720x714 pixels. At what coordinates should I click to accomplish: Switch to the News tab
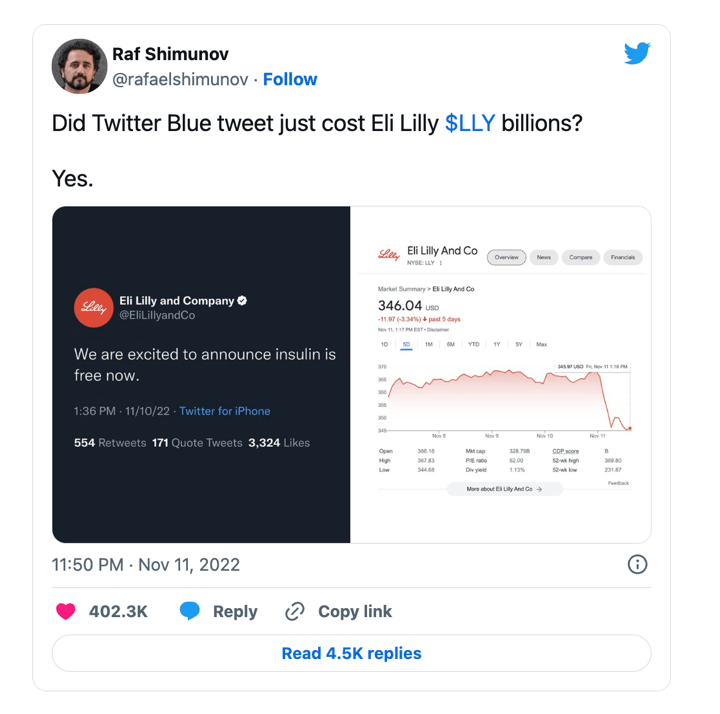click(x=544, y=258)
